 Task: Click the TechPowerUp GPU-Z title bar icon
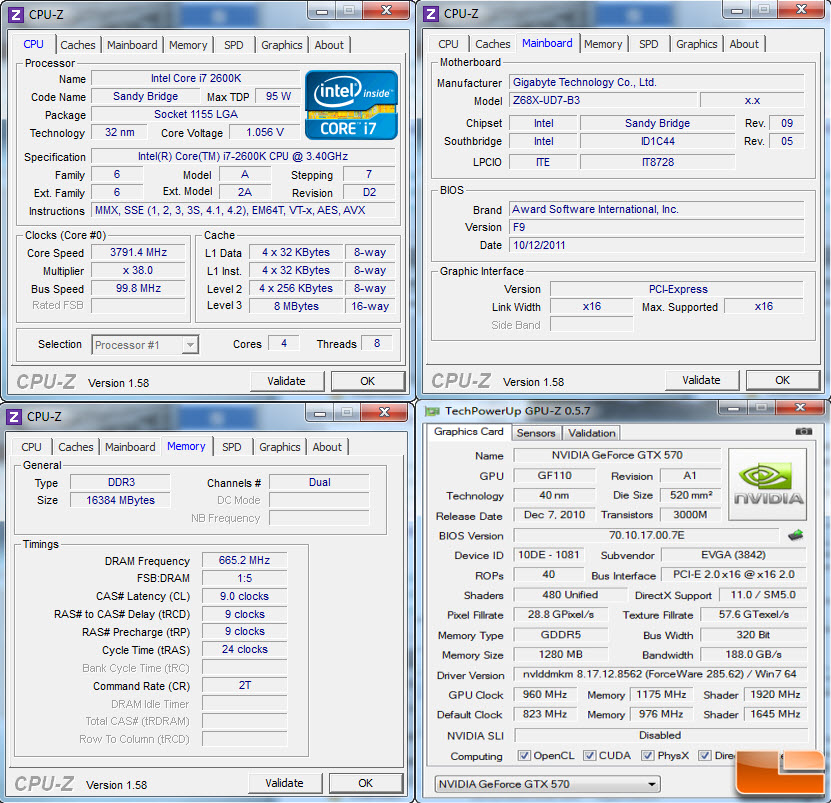433,411
